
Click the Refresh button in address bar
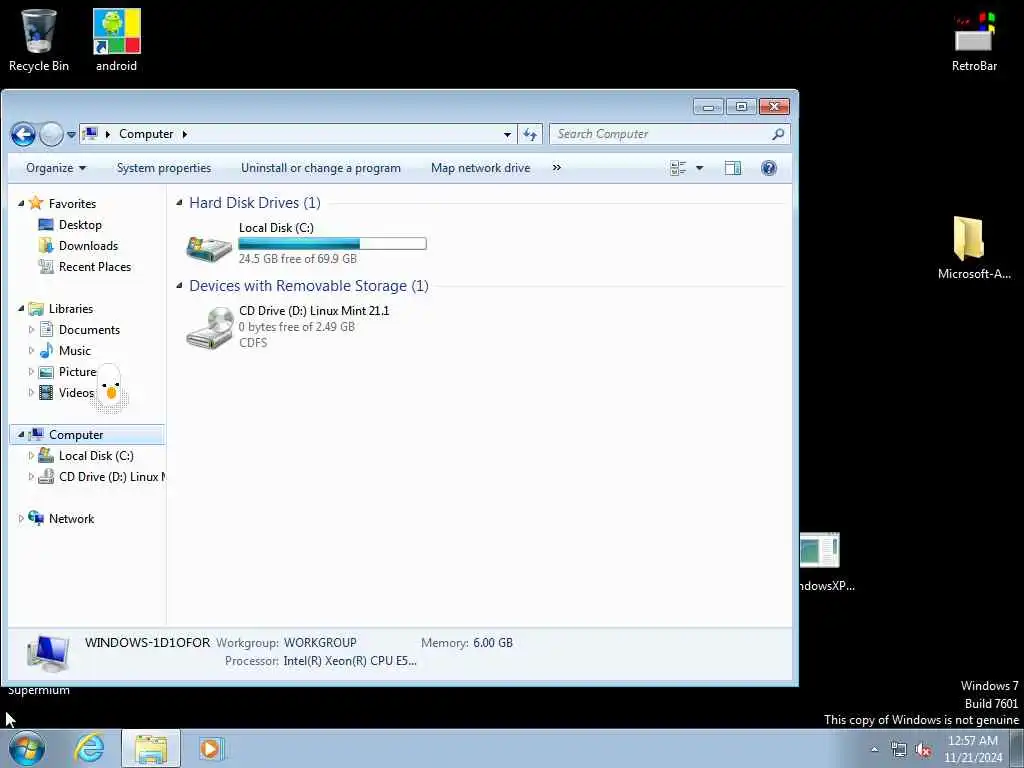pos(530,134)
